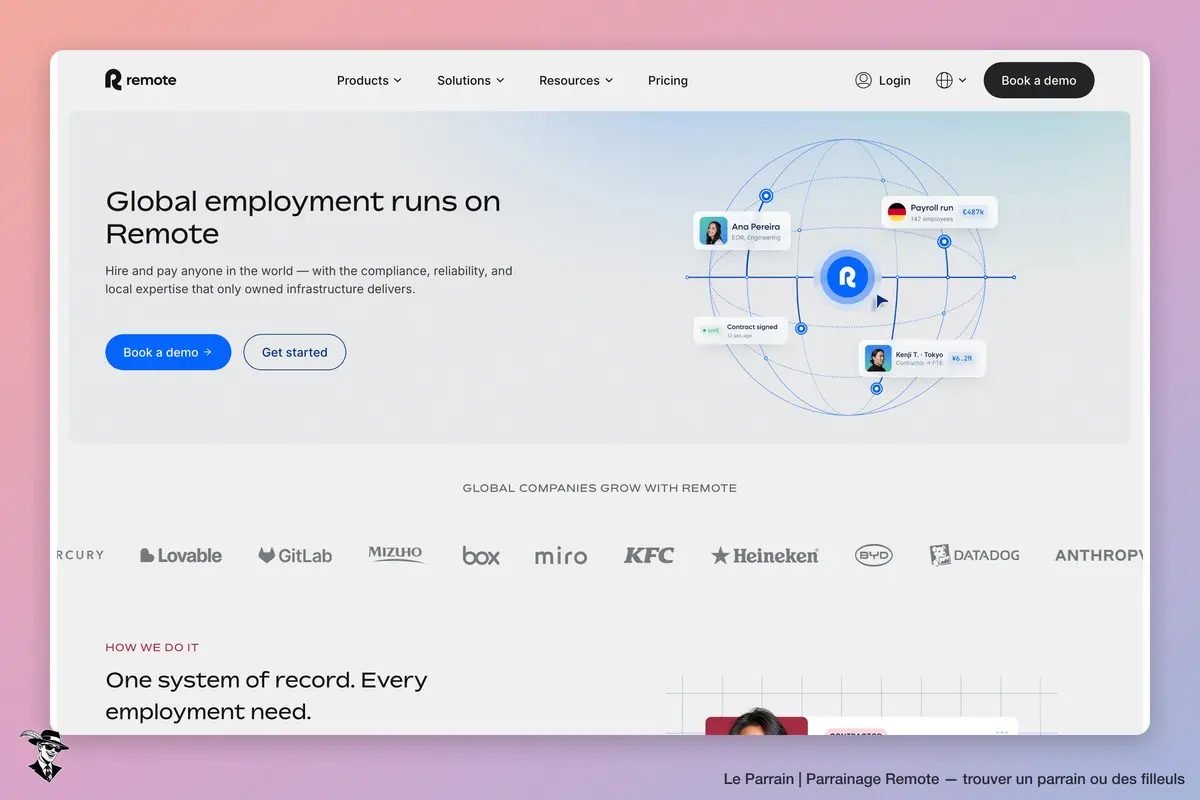Screen dimensions: 1200x800
Task: Click the 'HOW WE DO IT' label
Action: [152, 647]
